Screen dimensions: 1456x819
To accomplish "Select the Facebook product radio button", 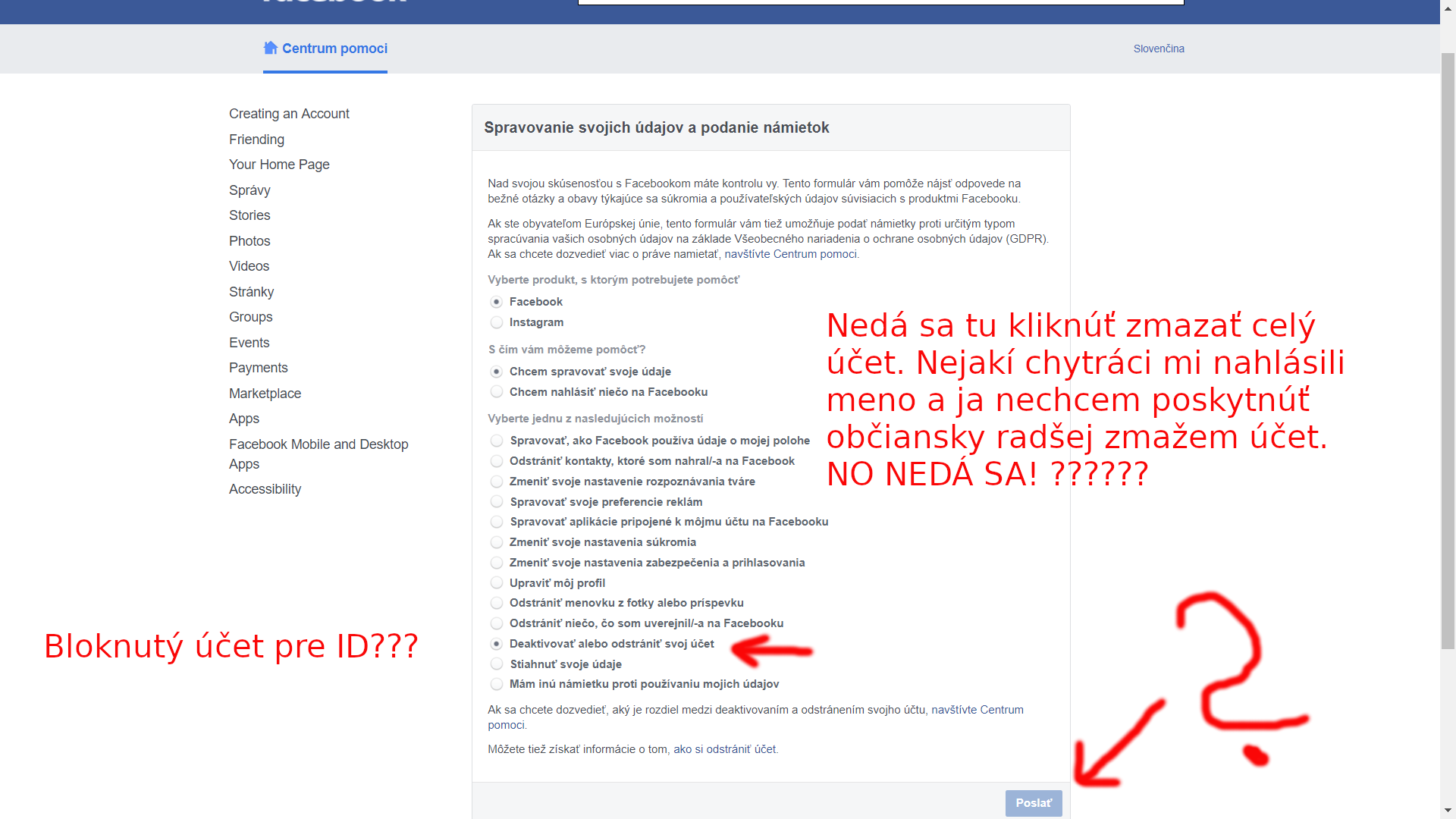I will click(497, 302).
